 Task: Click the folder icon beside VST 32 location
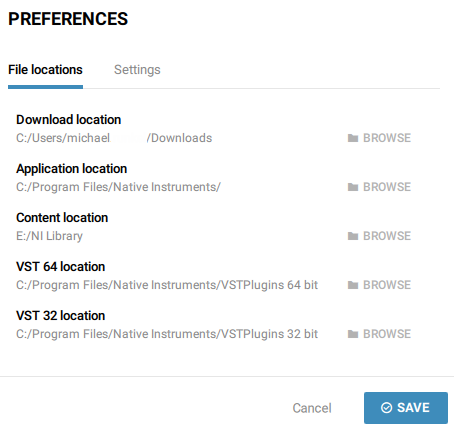click(x=353, y=334)
